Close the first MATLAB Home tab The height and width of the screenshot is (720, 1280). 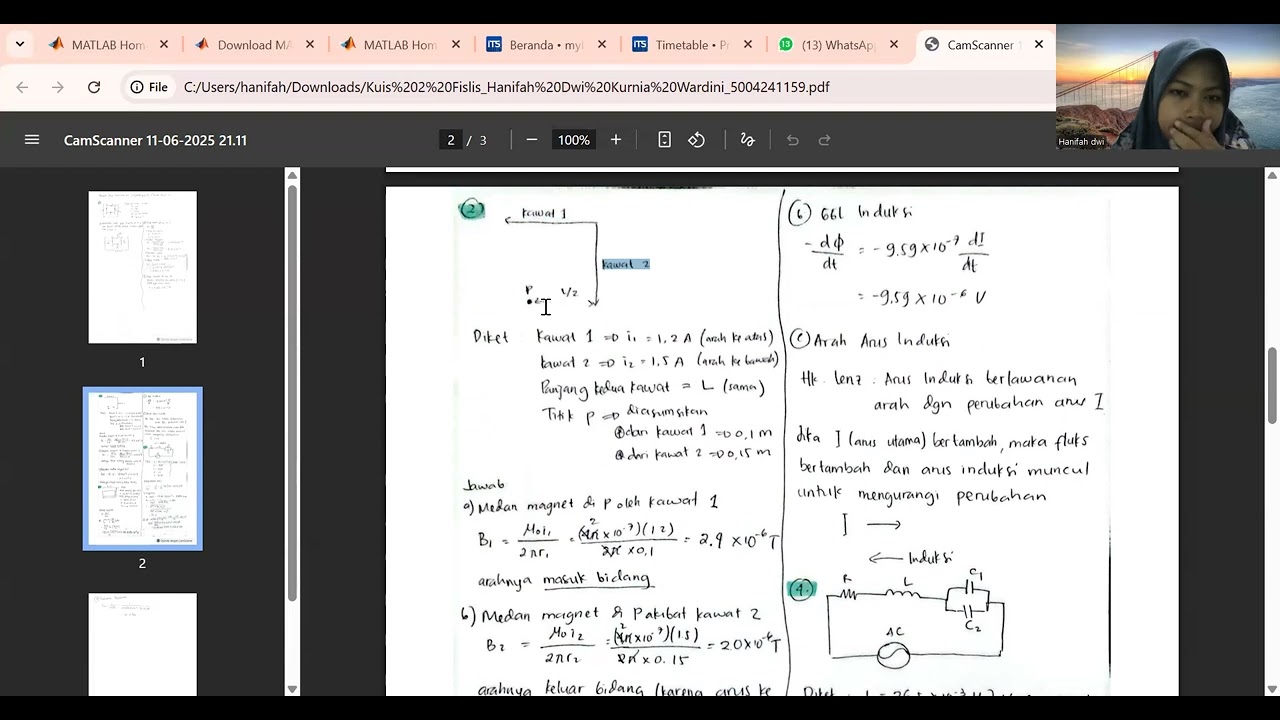[164, 45]
